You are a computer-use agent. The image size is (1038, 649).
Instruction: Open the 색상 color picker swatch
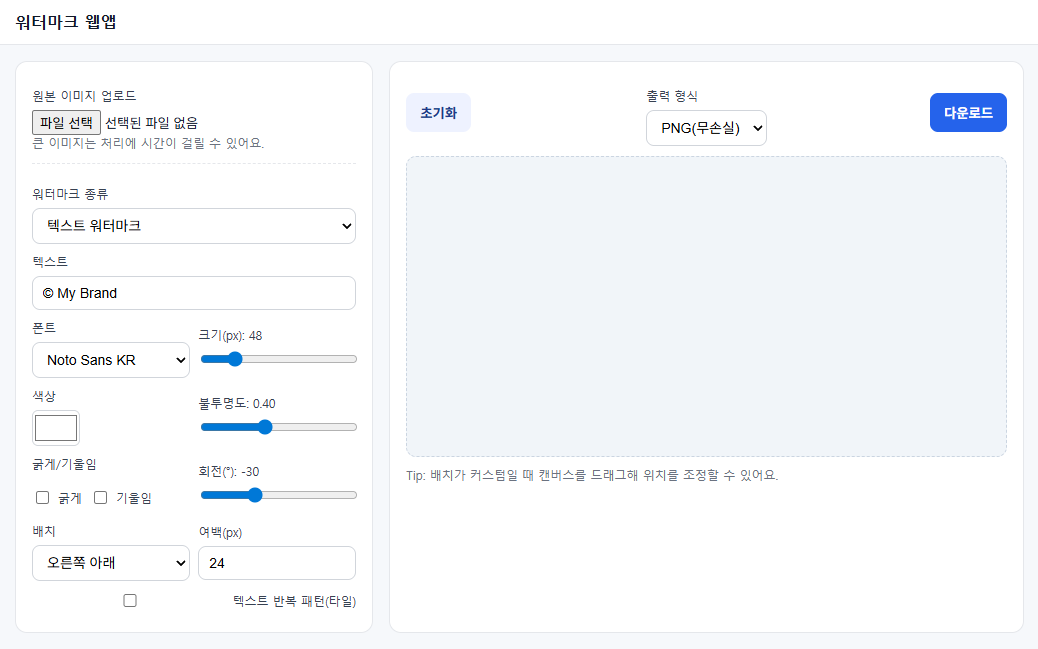coord(56,428)
